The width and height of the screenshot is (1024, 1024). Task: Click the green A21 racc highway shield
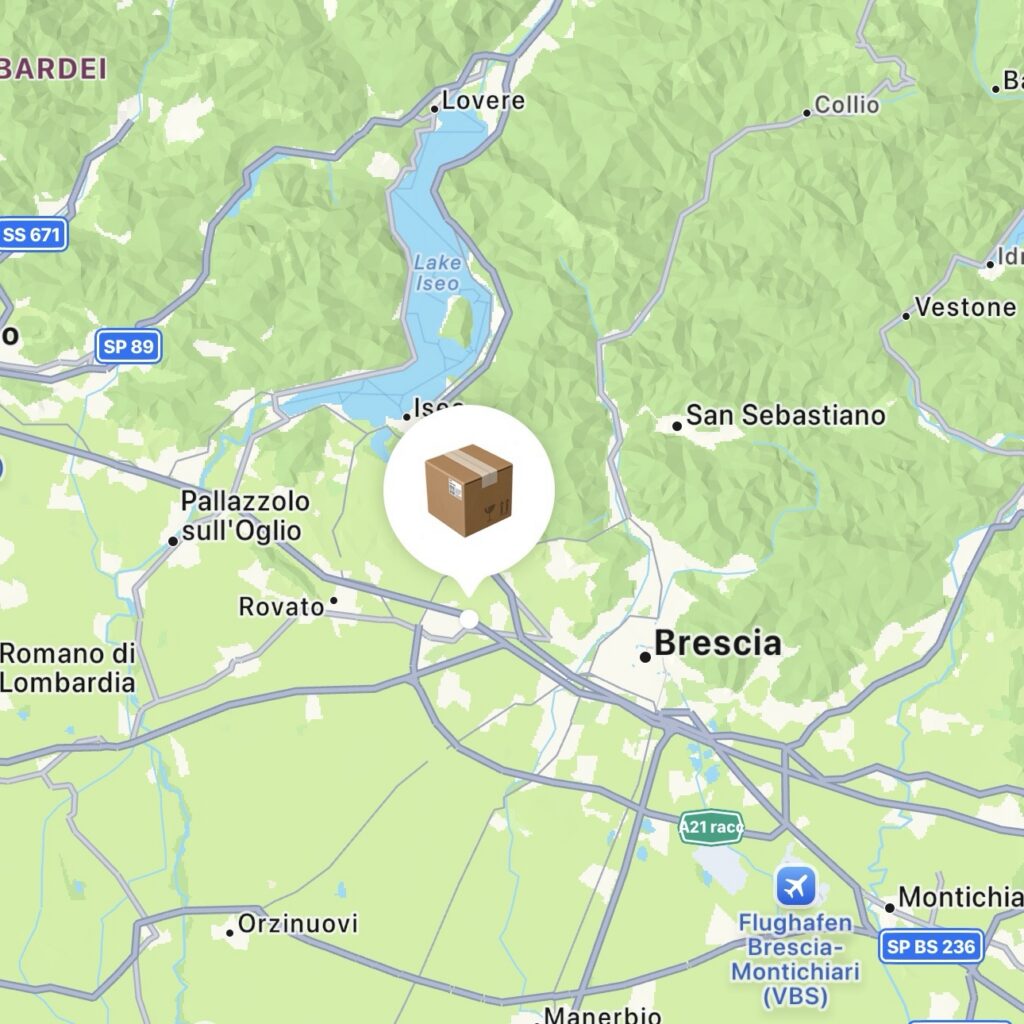[x=711, y=827]
